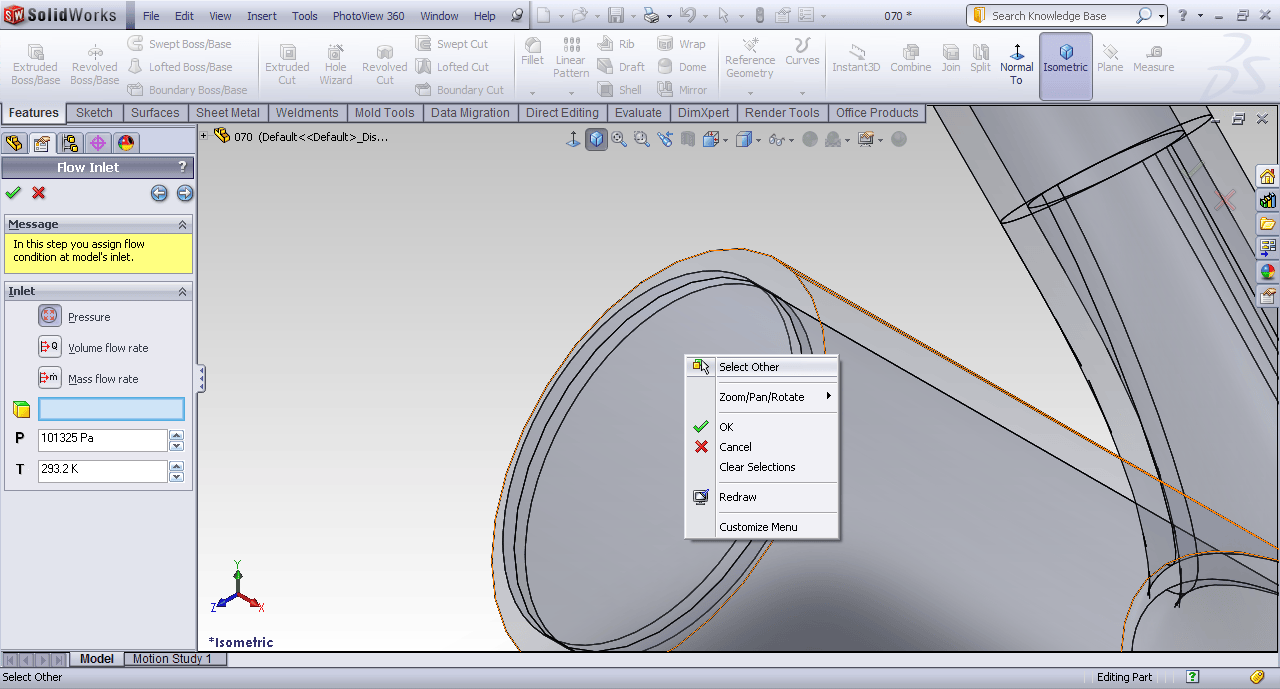This screenshot has width=1280, height=689.
Task: Click the inlet face selection box
Action: [x=111, y=409]
